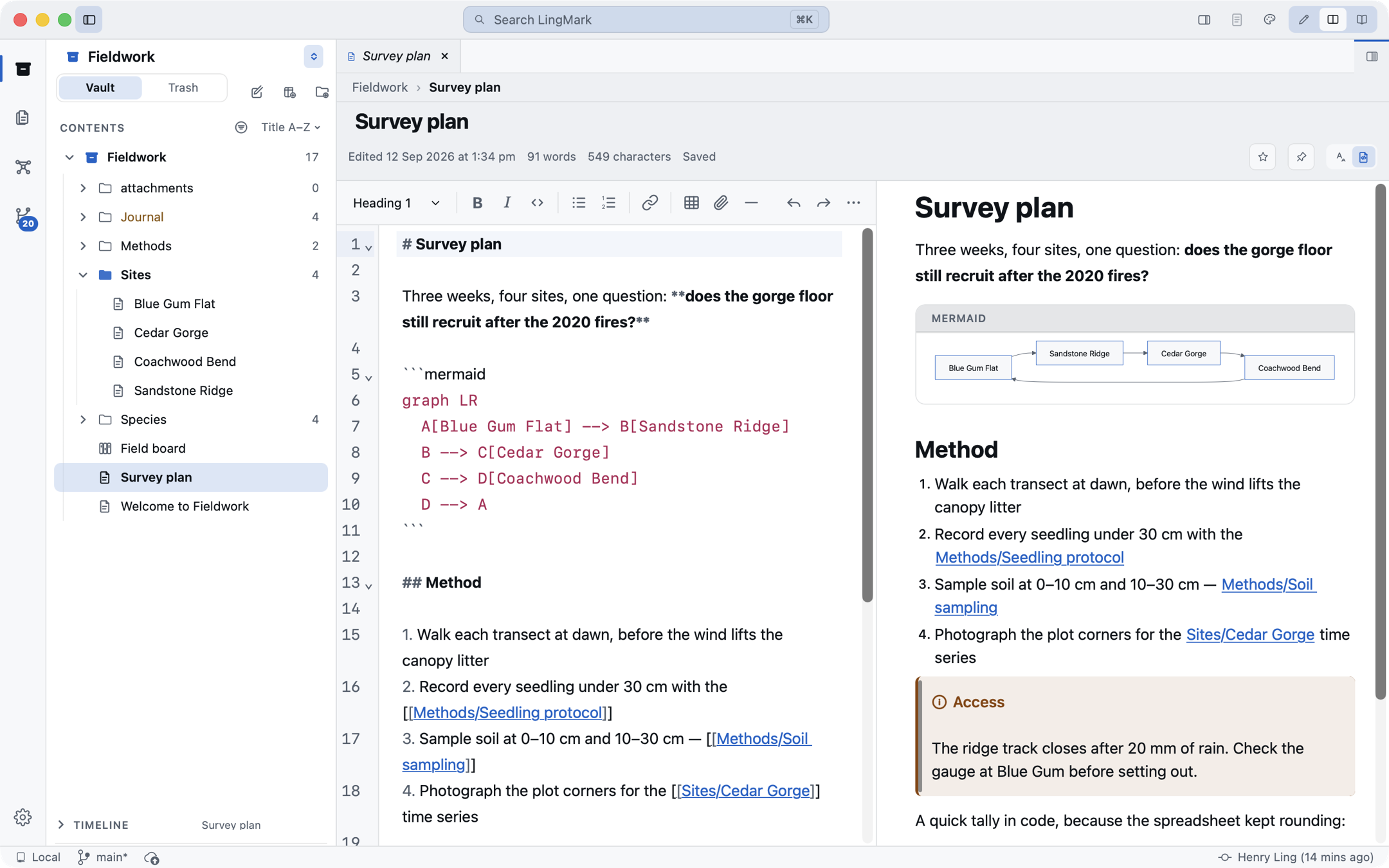
Task: Insert a bulleted list
Action: click(x=579, y=203)
